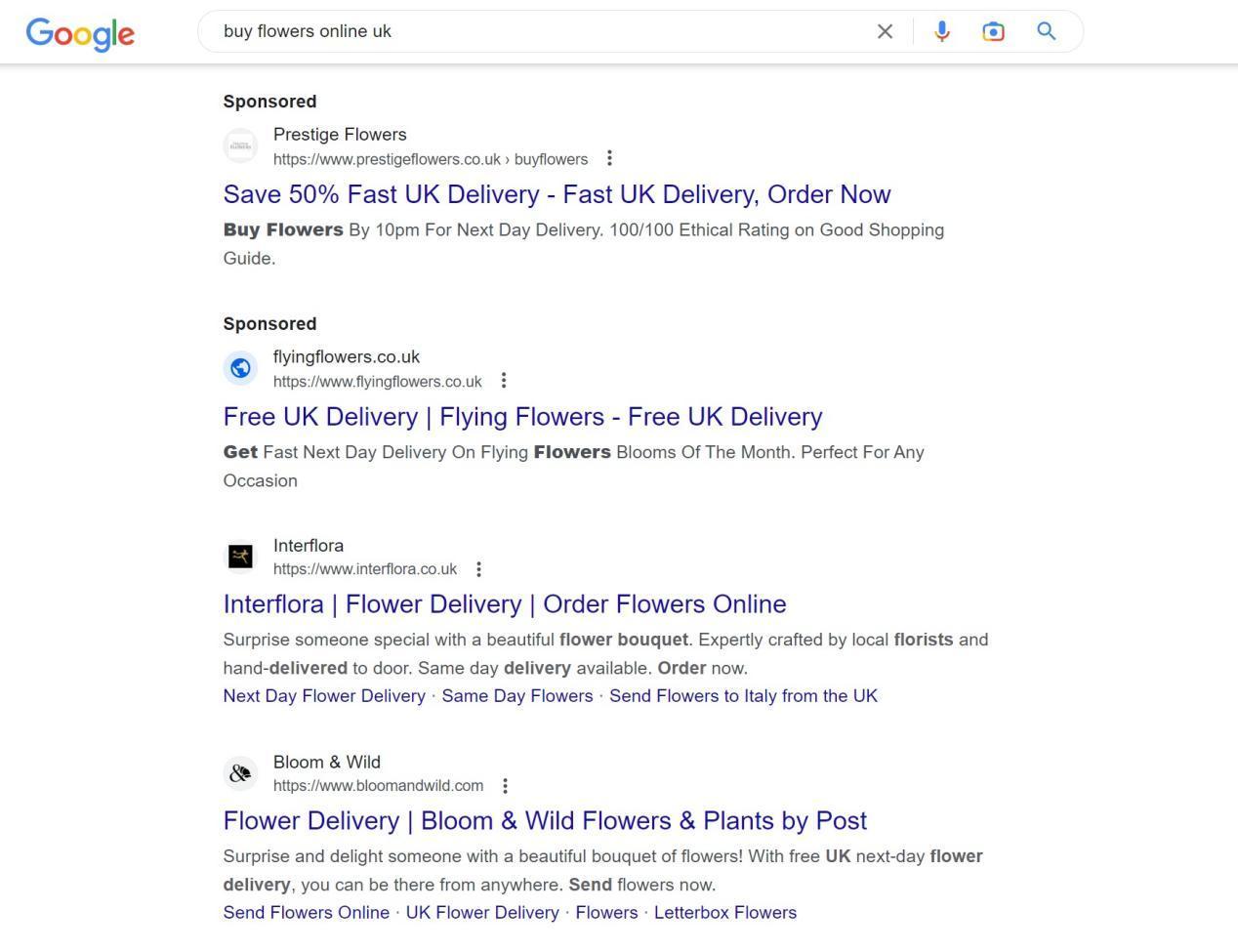This screenshot has height=952, width=1238.
Task: Open flyingflowers.co.uk ad three-dot menu
Action: pyautogui.click(x=503, y=381)
